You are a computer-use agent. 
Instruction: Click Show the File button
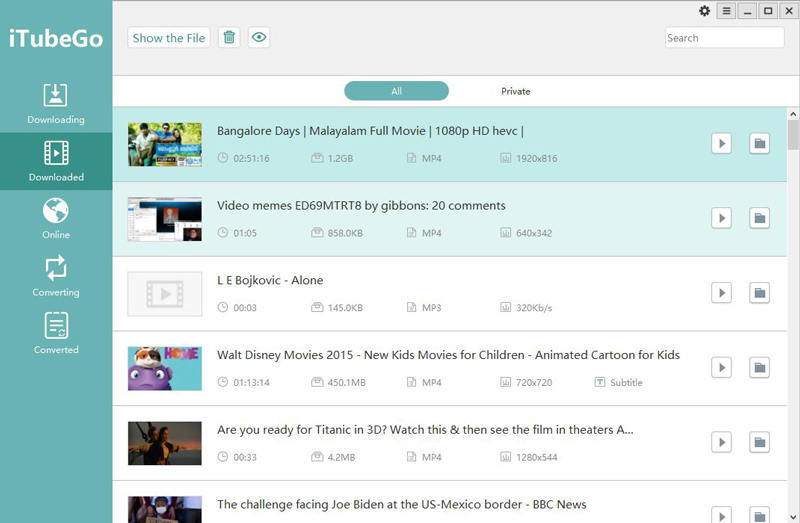click(168, 38)
